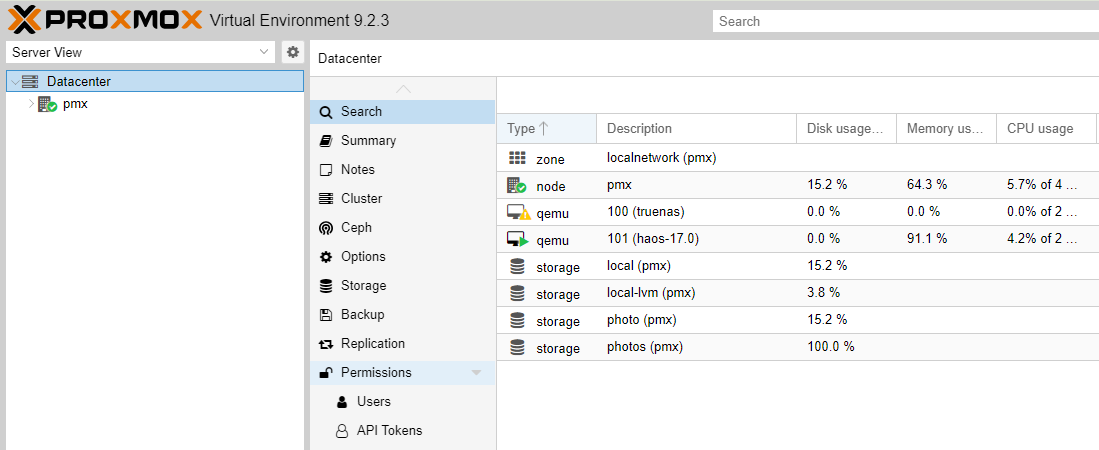Click the warning monitor icon for truenas

[x=519, y=212]
